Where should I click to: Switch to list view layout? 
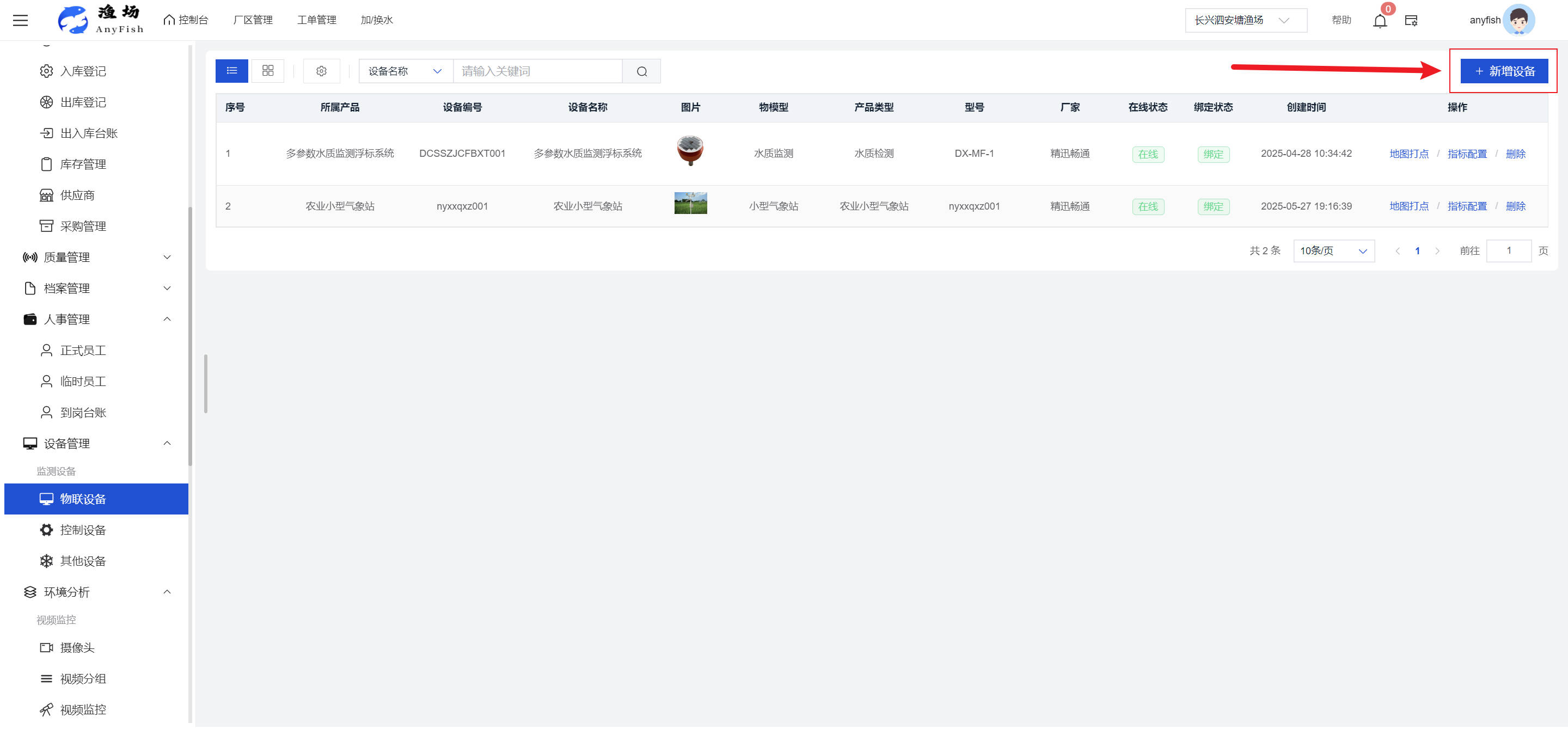click(x=231, y=71)
